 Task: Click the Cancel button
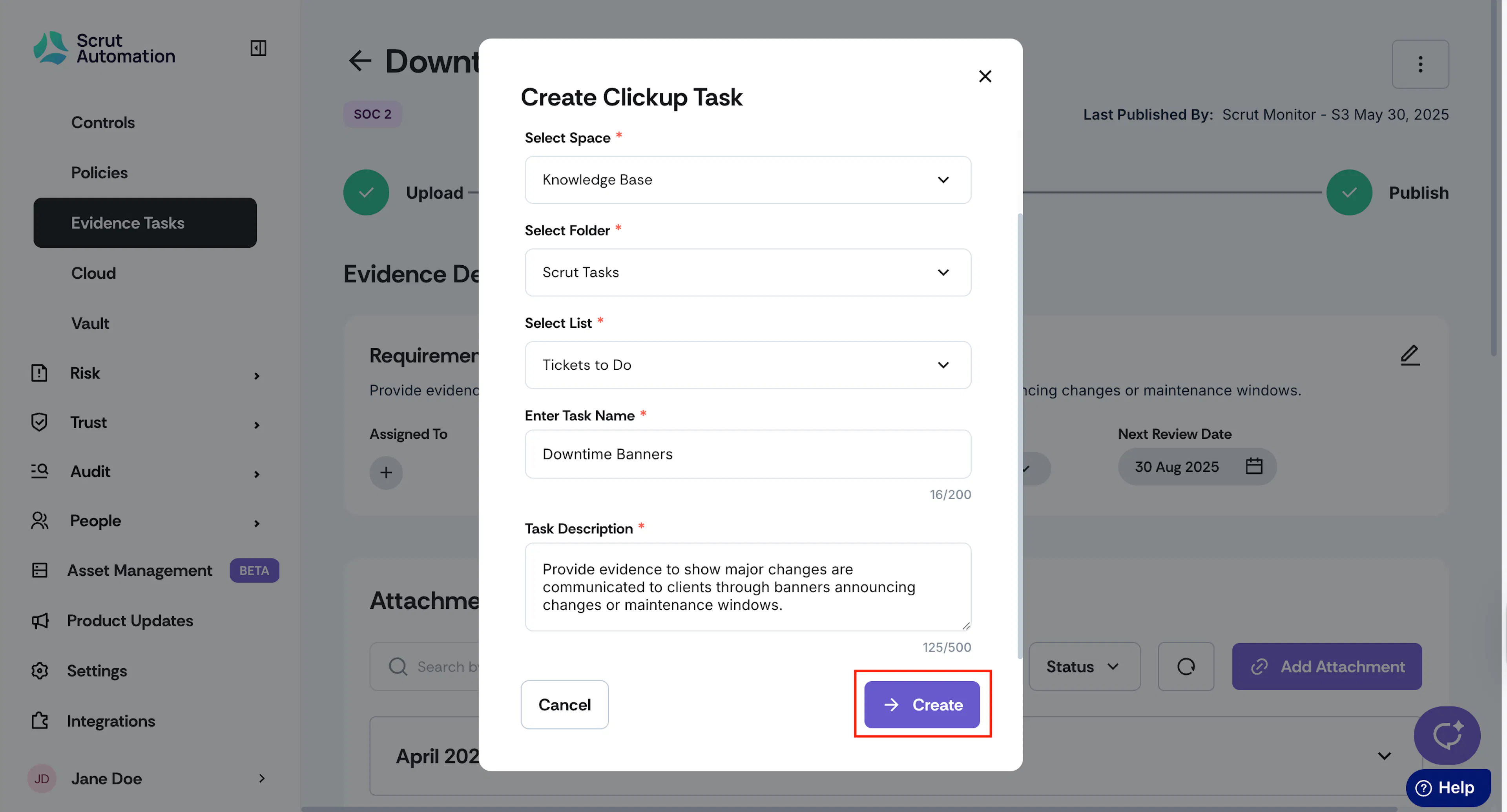click(x=565, y=705)
